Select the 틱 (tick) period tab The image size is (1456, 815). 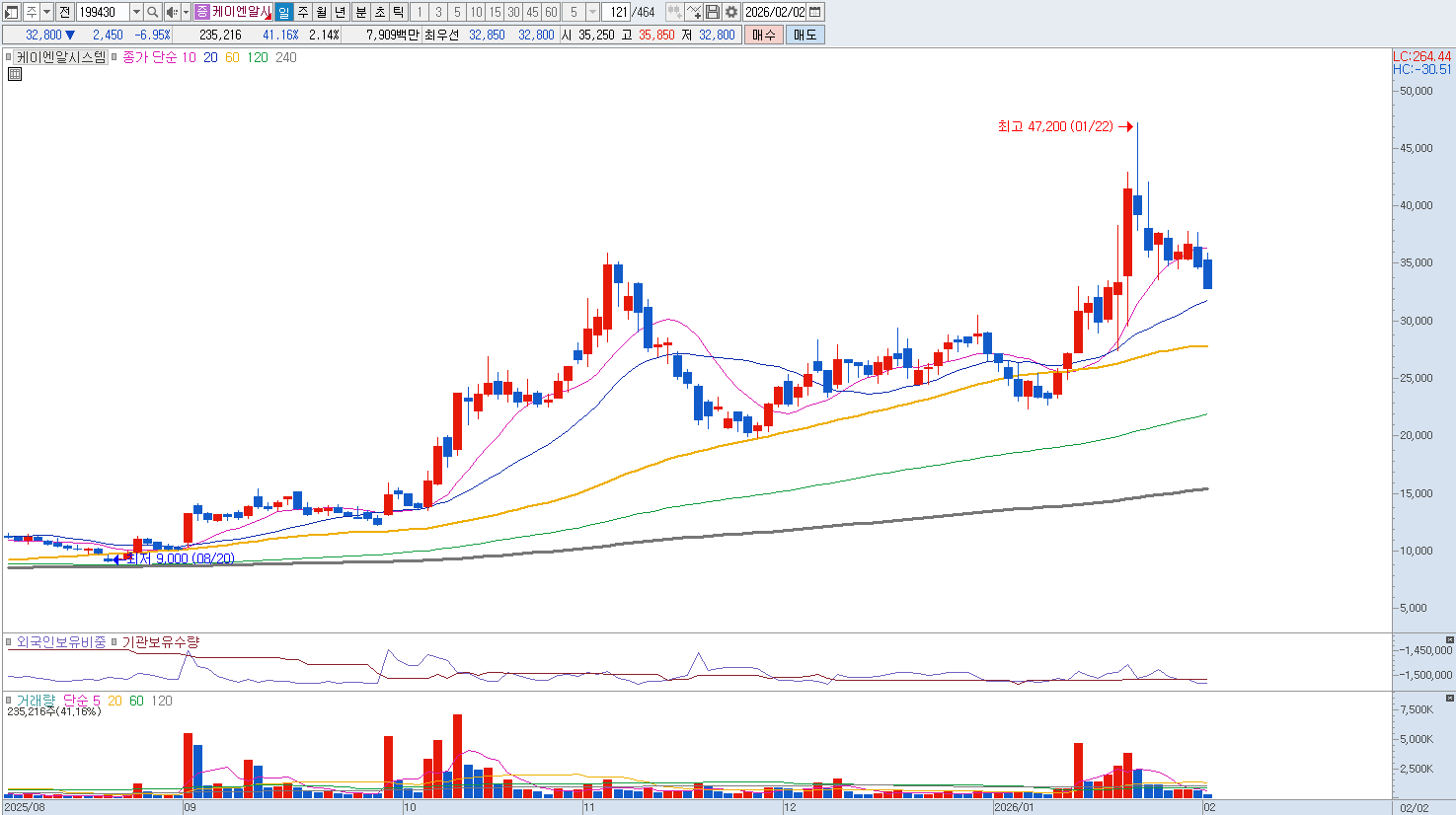coord(398,12)
